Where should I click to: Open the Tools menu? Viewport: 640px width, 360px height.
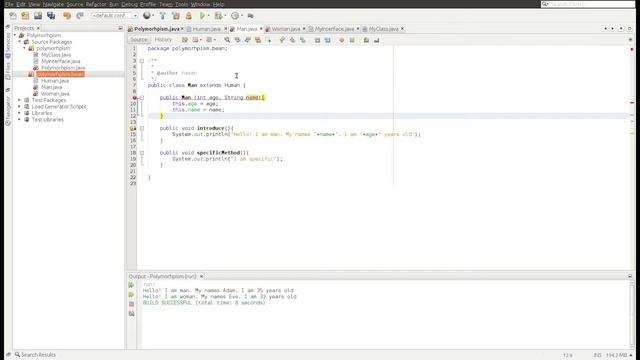181,4
